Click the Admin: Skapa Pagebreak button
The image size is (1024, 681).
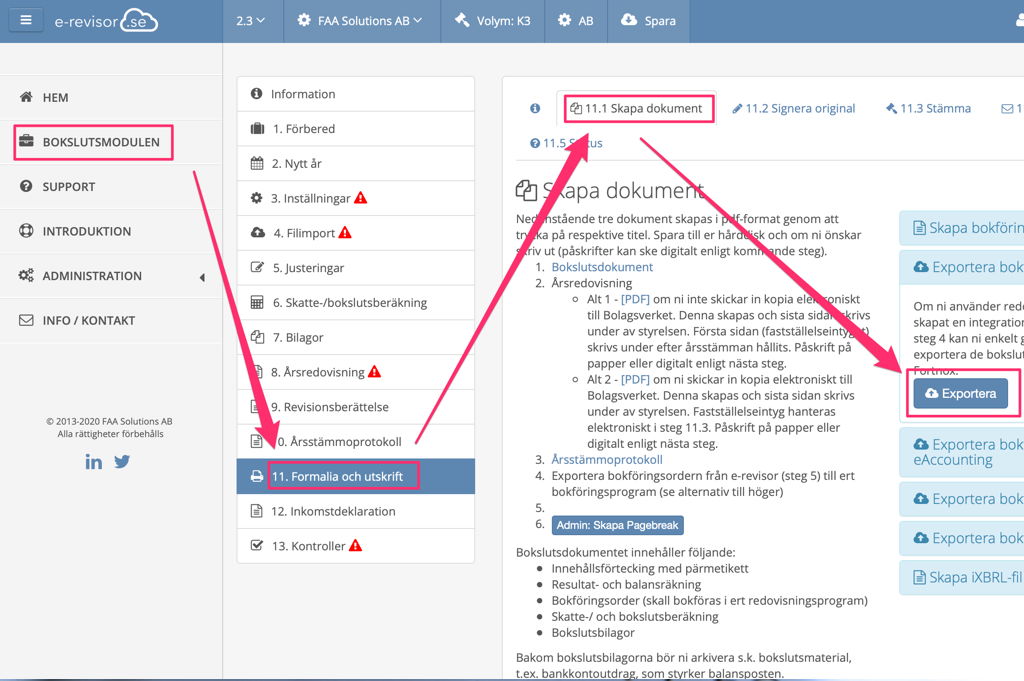click(x=617, y=525)
